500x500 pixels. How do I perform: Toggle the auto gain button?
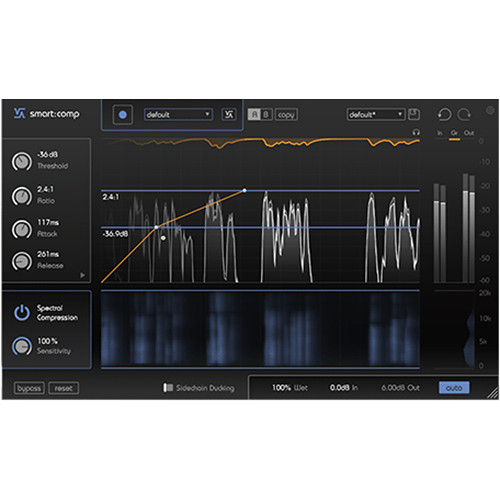tap(454, 388)
